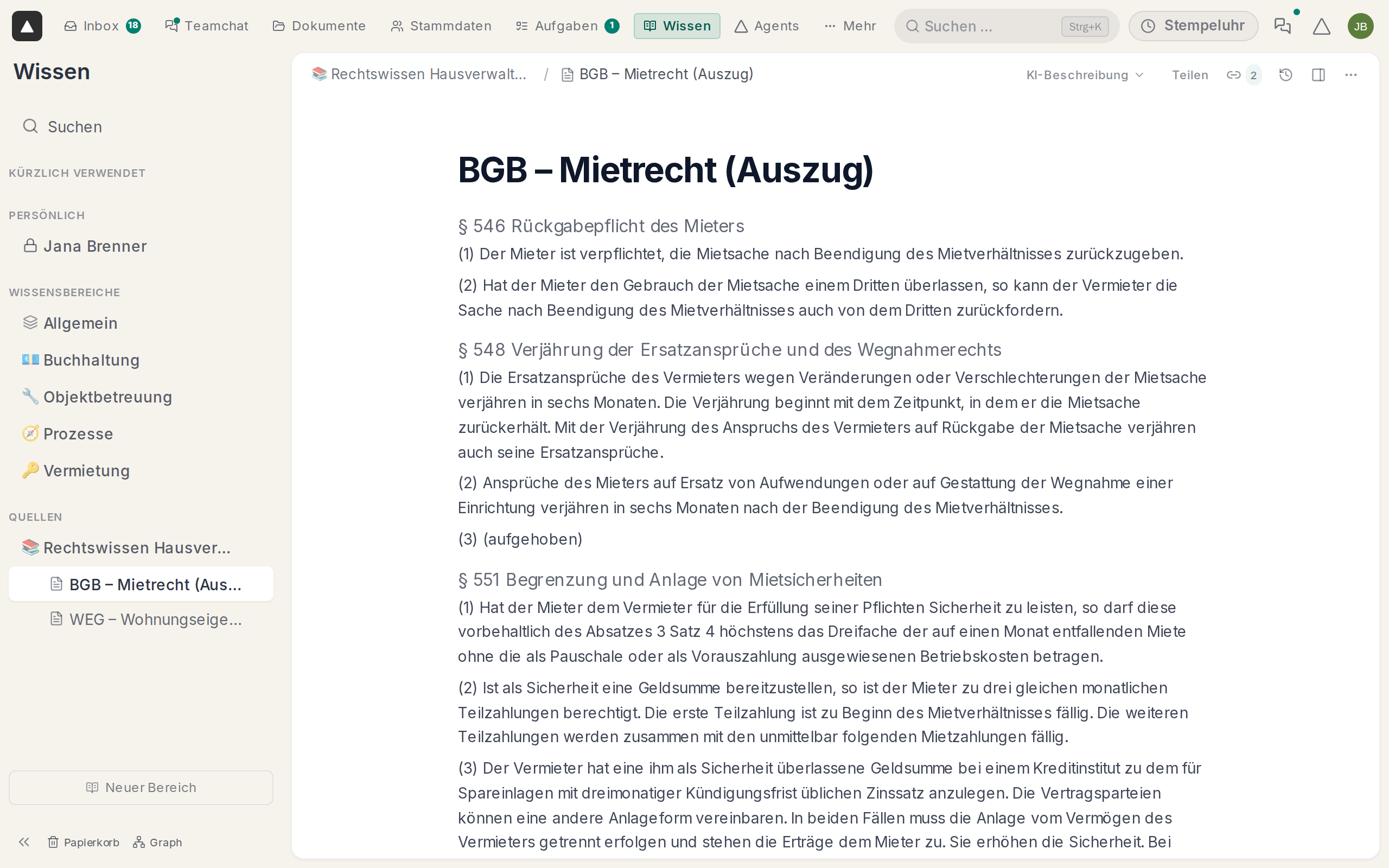This screenshot has height=868, width=1389.
Task: Open the version history clock icon
Action: [x=1286, y=75]
